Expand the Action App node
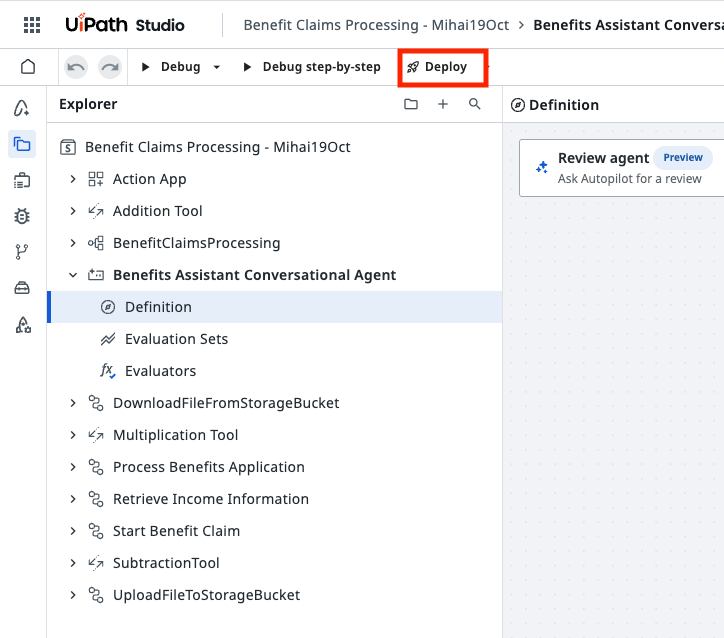The image size is (724, 638). 73,179
